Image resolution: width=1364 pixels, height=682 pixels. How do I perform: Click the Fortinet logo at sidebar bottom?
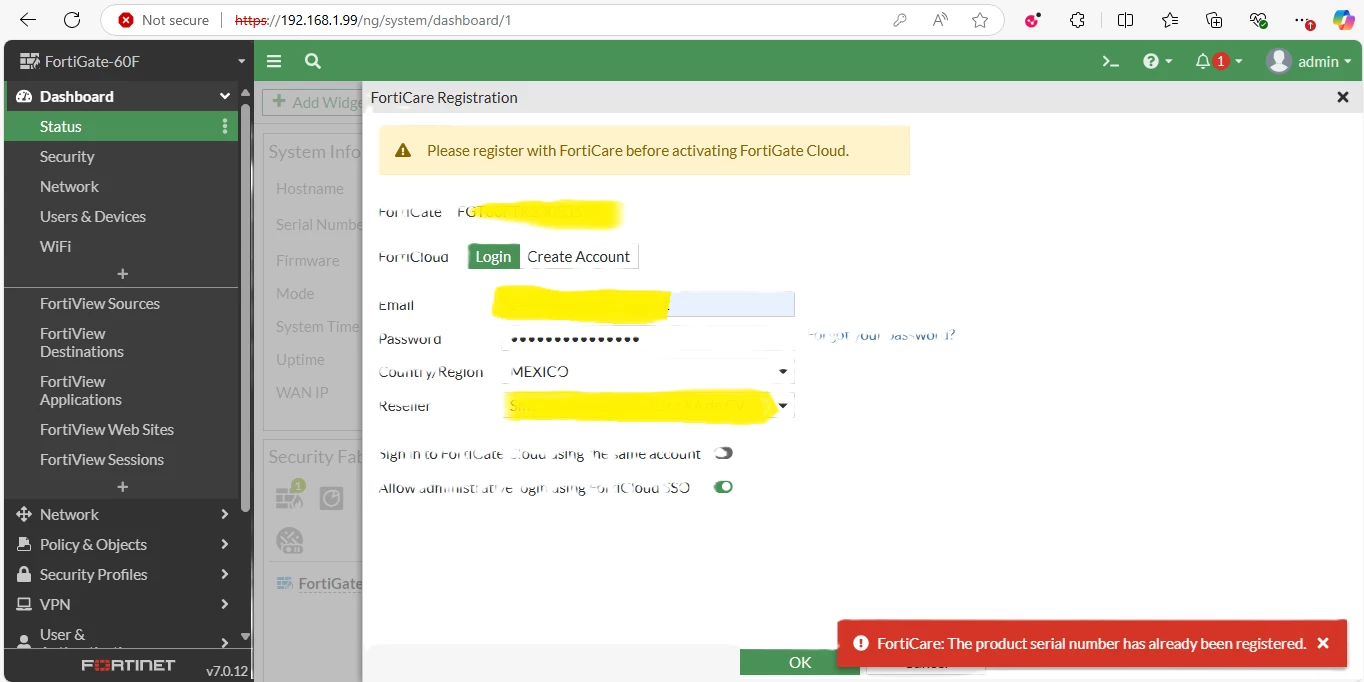click(x=128, y=665)
